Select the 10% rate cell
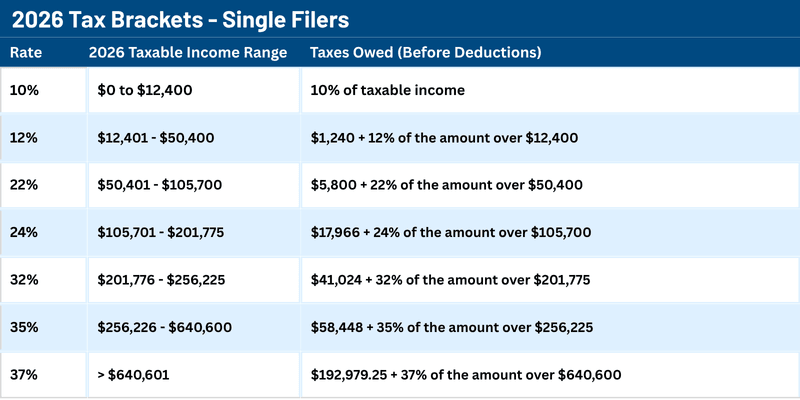Image resolution: width=800 pixels, height=400 pixels. [24, 90]
